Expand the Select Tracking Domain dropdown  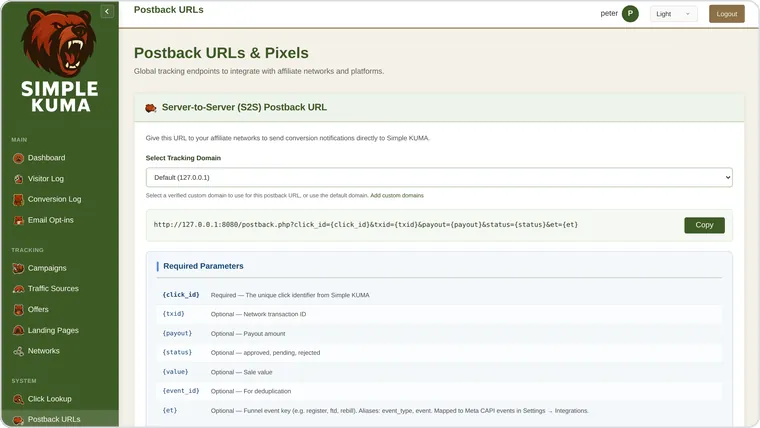click(439, 177)
